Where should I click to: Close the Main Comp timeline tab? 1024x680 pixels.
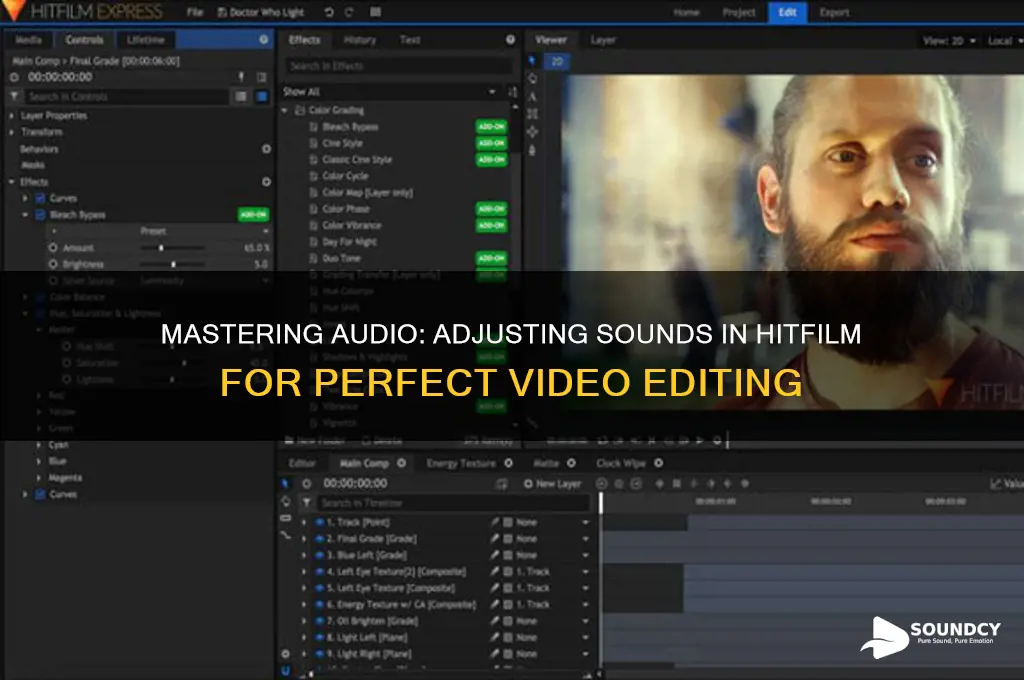point(401,462)
